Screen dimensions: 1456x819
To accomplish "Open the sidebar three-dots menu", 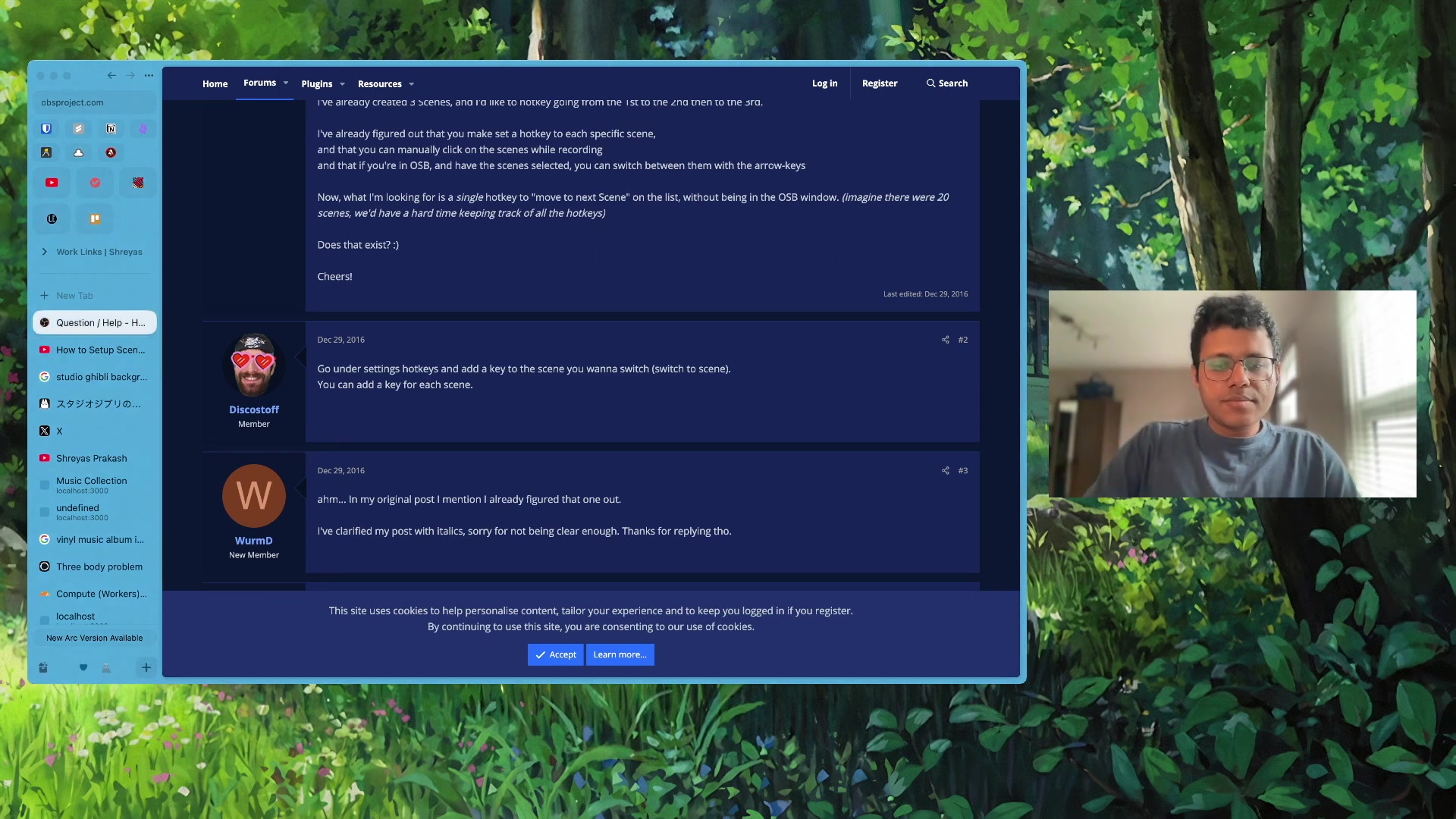I will tap(149, 75).
